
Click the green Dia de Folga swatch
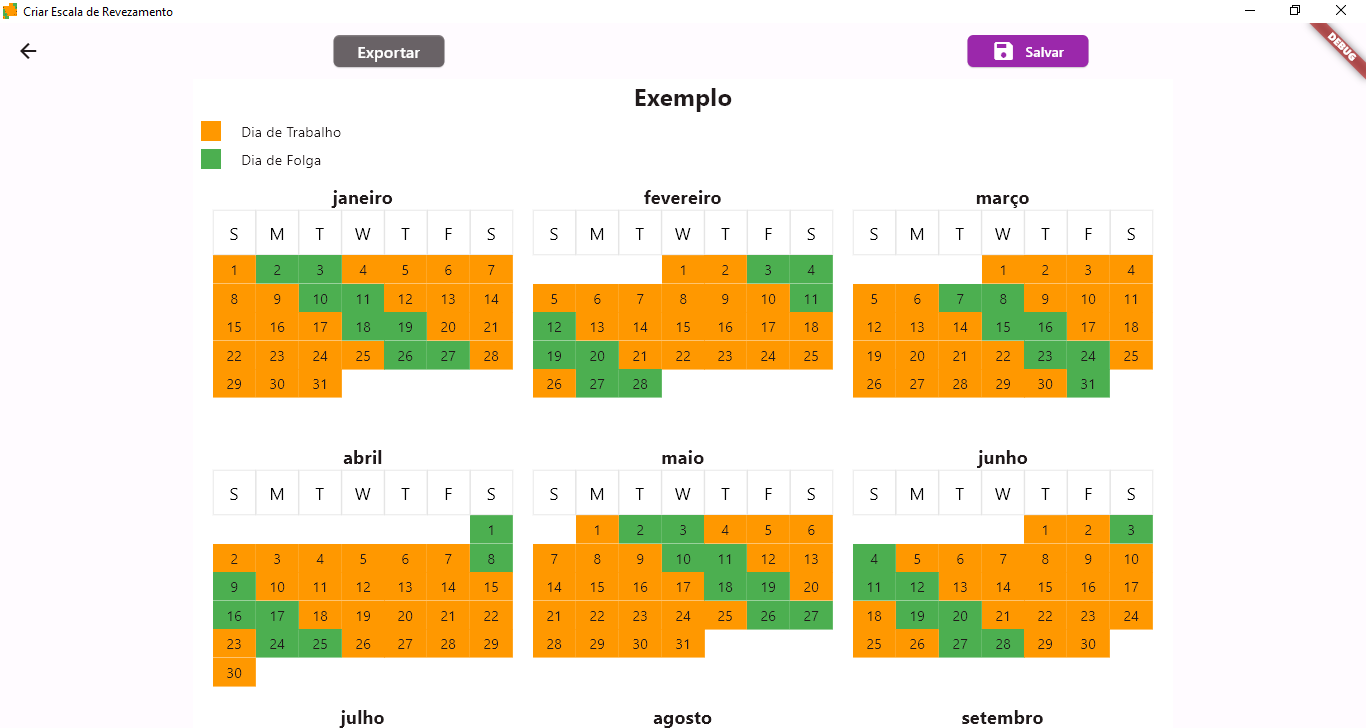point(211,159)
